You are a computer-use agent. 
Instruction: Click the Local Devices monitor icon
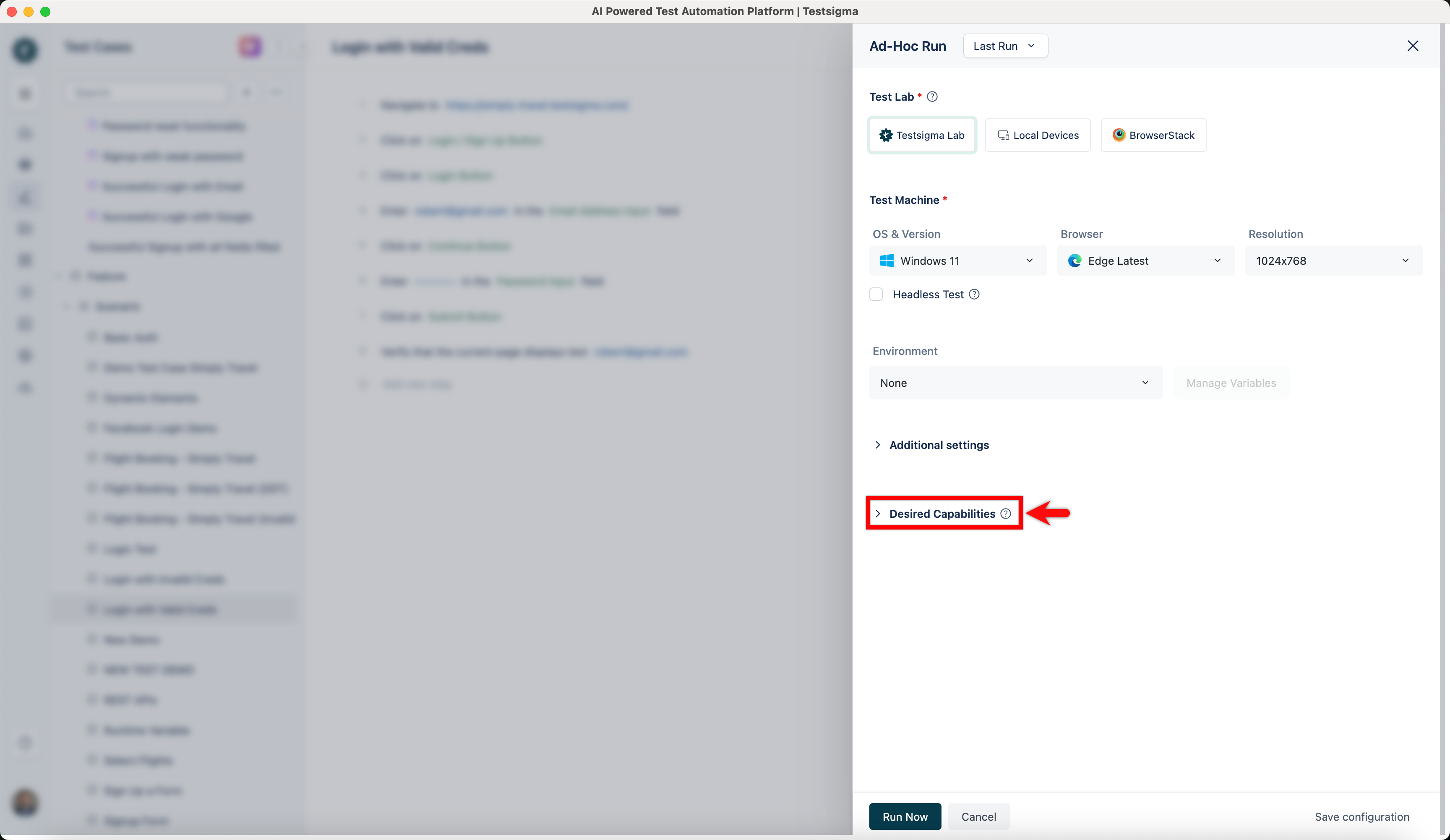(x=1003, y=135)
